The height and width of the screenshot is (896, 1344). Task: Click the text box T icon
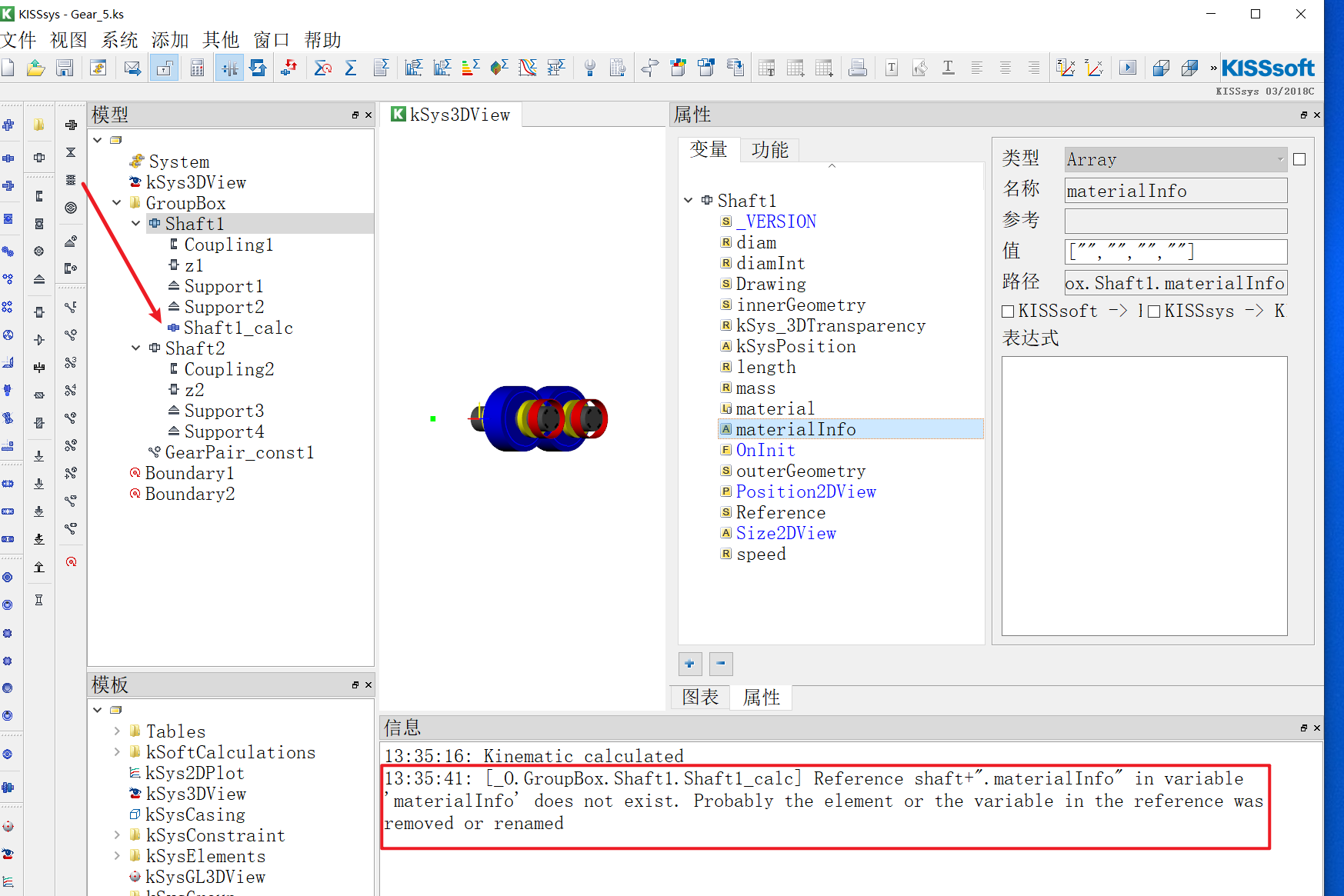tap(892, 68)
